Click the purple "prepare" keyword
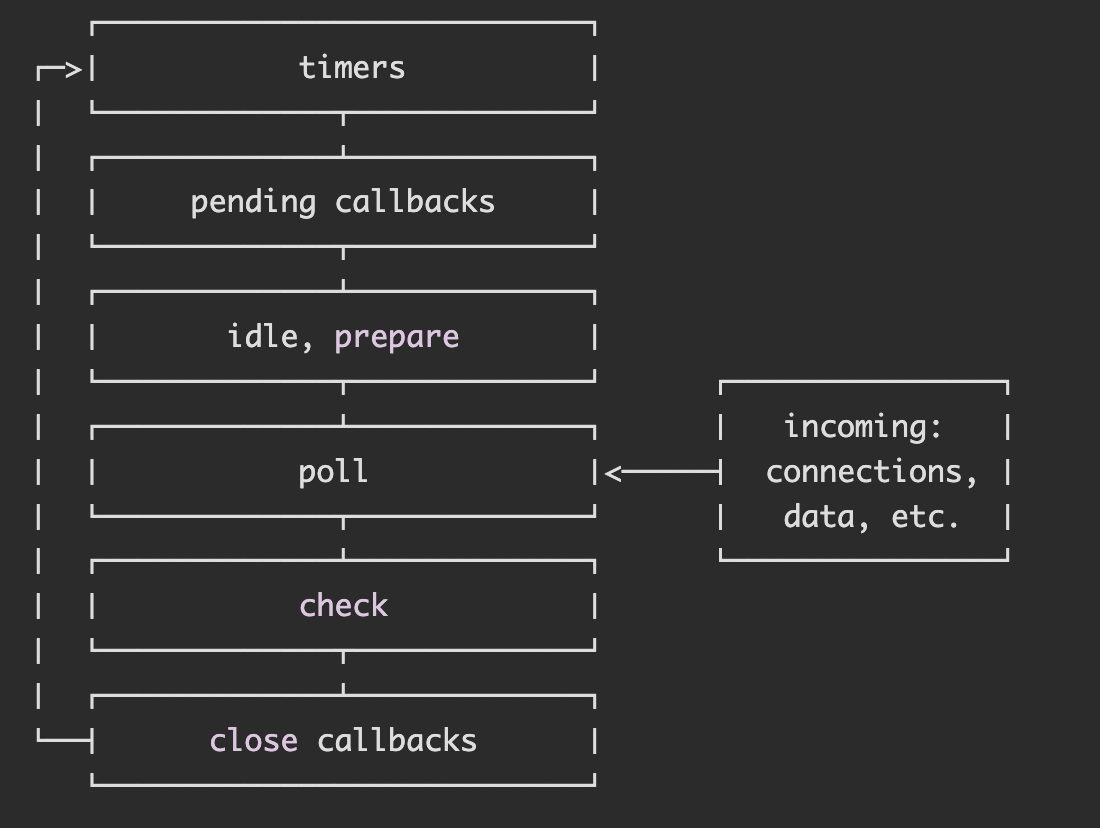 [397, 338]
